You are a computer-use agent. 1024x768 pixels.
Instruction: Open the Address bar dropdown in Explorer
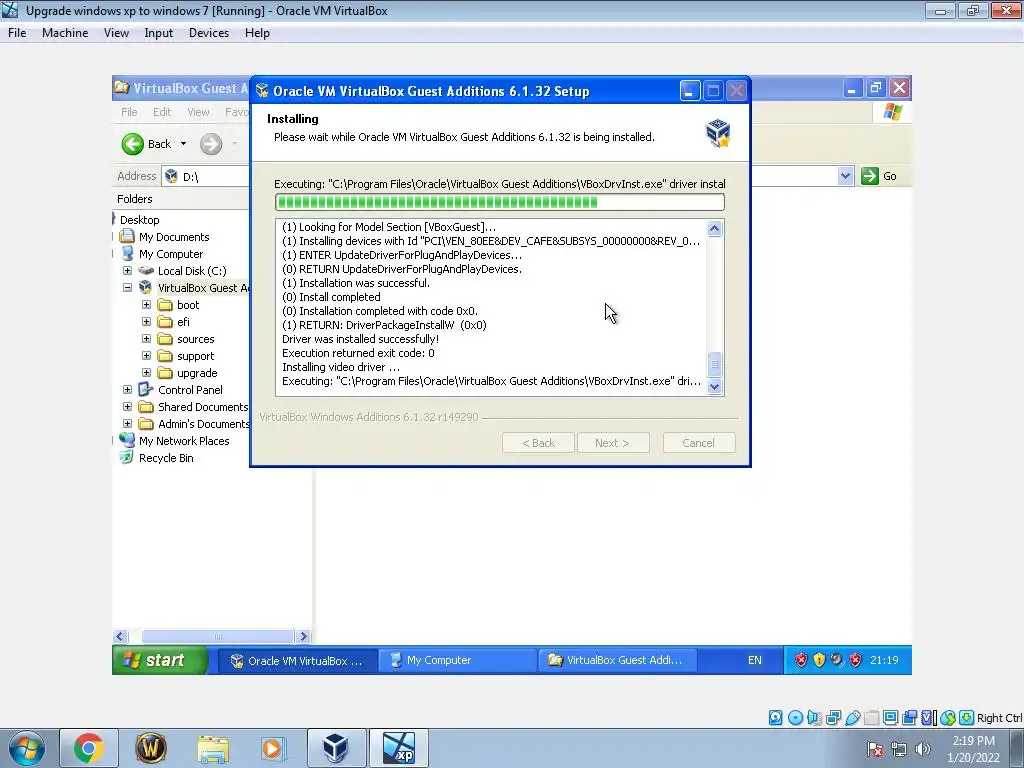(x=845, y=176)
